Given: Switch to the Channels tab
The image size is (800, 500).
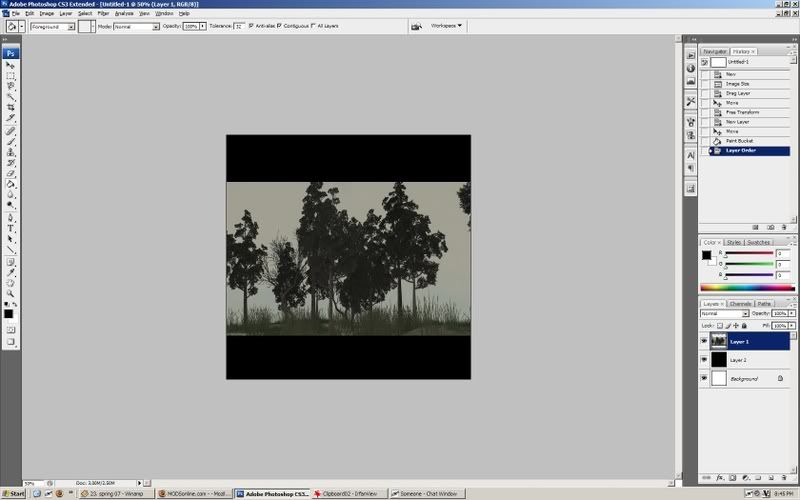Looking at the screenshot, I should tap(740, 303).
